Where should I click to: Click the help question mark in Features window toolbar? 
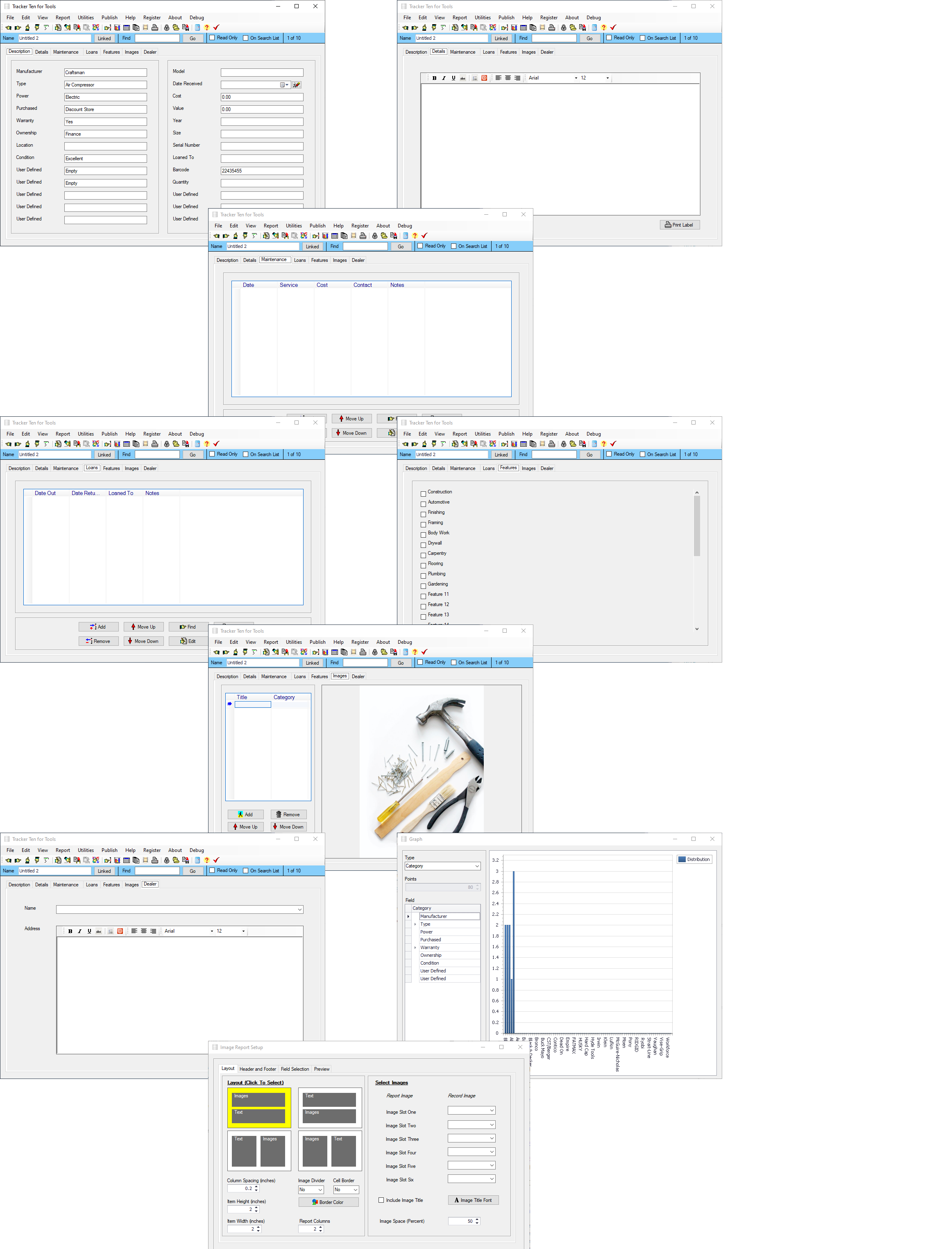click(x=603, y=444)
